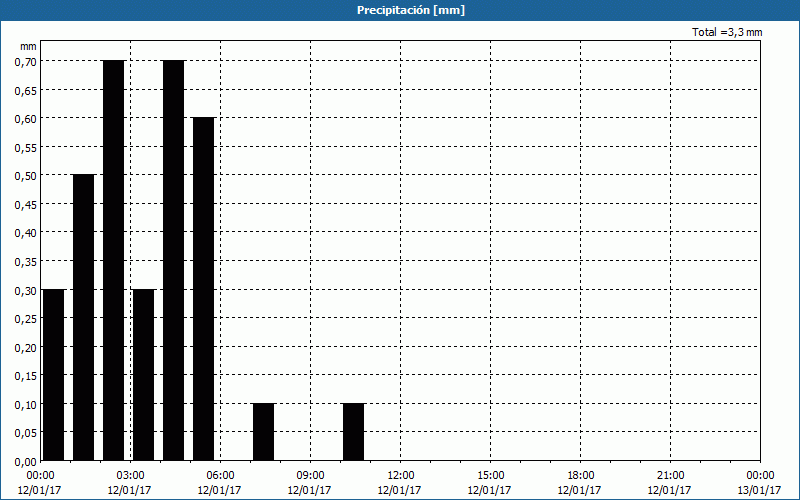Select the 0,50 mm precipitation bar
This screenshot has width=800, height=500.
[84, 318]
